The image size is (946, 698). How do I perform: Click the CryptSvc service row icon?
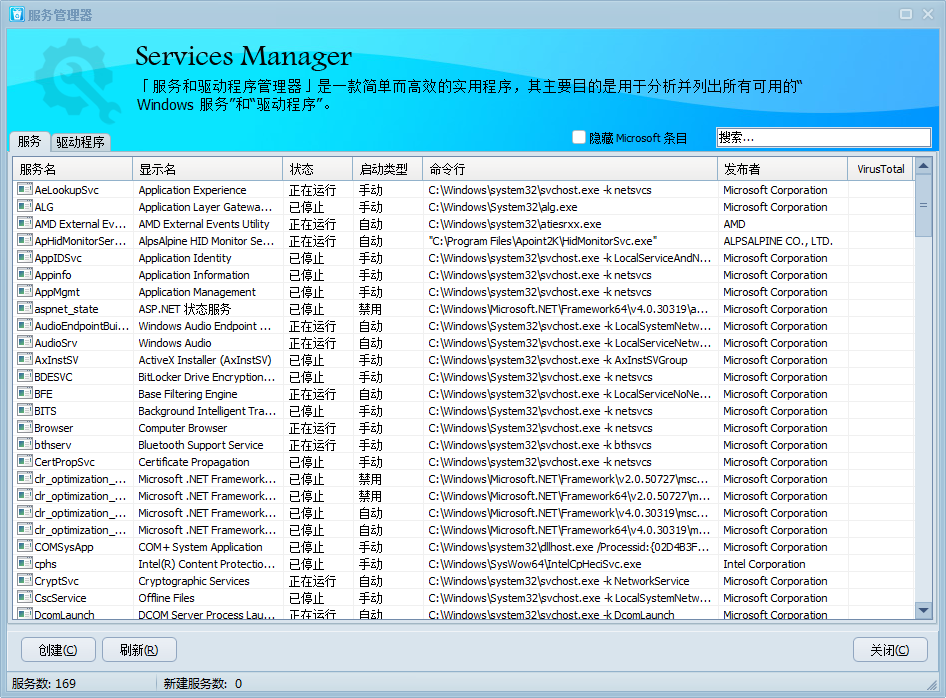click(x=25, y=581)
